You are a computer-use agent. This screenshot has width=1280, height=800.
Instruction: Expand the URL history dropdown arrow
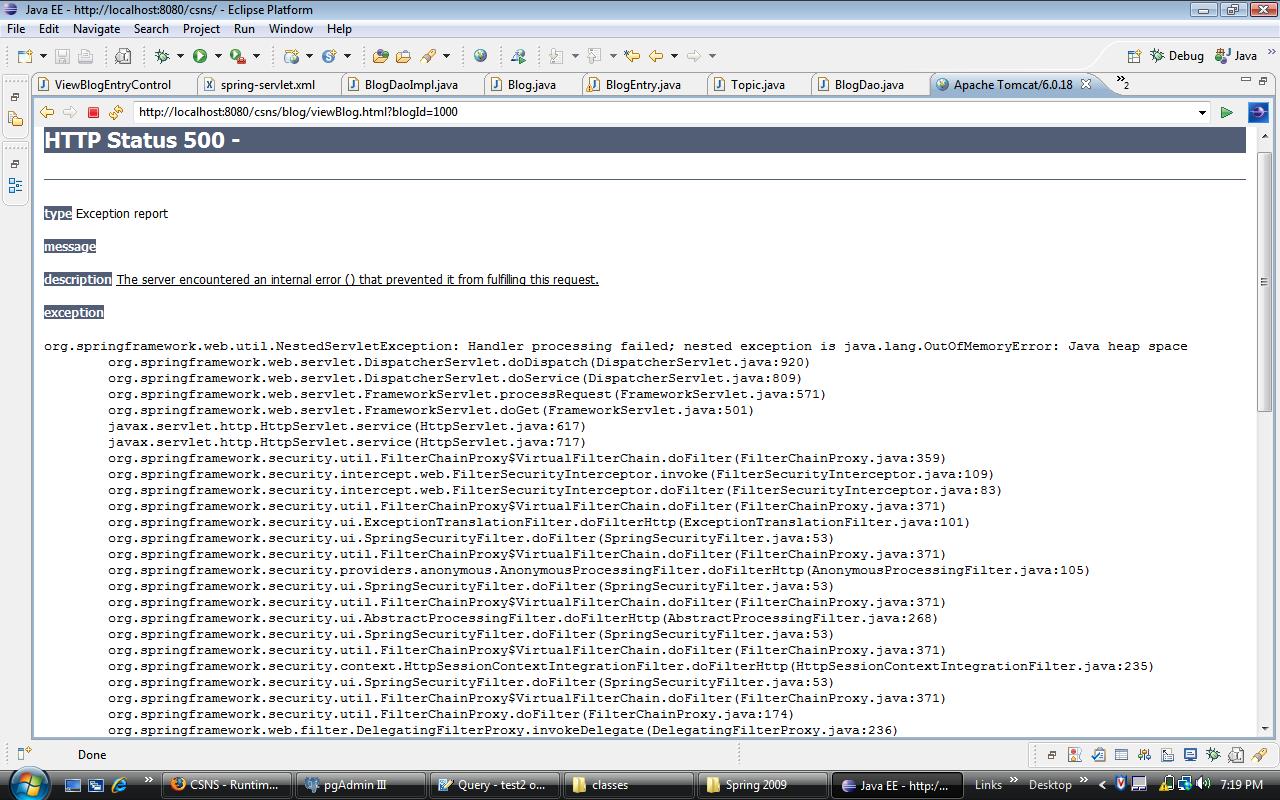tap(1202, 113)
